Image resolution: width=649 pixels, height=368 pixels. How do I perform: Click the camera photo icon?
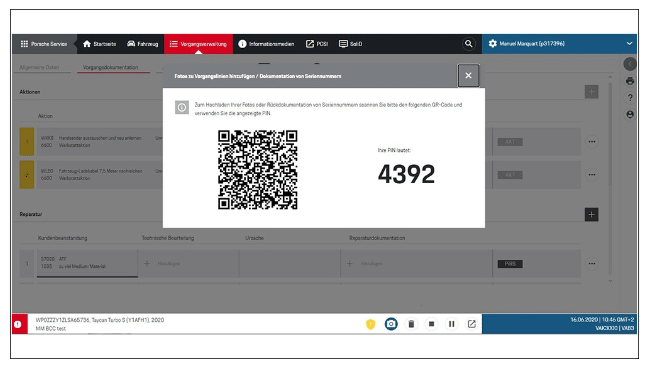click(x=391, y=324)
